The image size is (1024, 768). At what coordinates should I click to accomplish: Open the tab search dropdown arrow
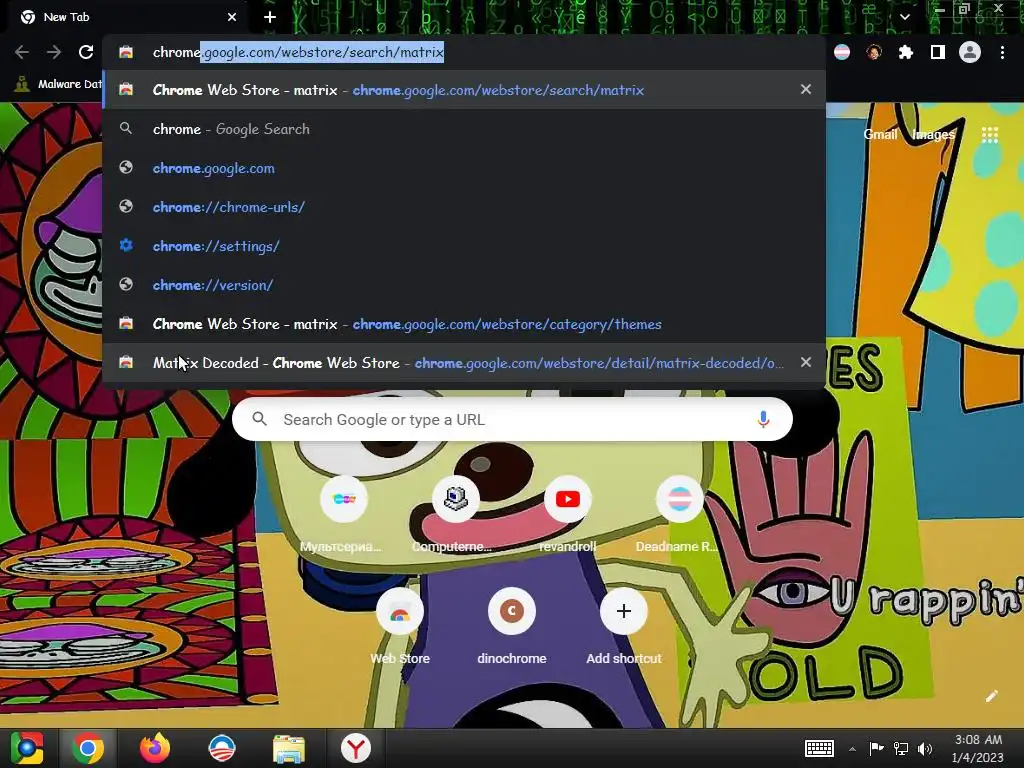click(x=904, y=17)
